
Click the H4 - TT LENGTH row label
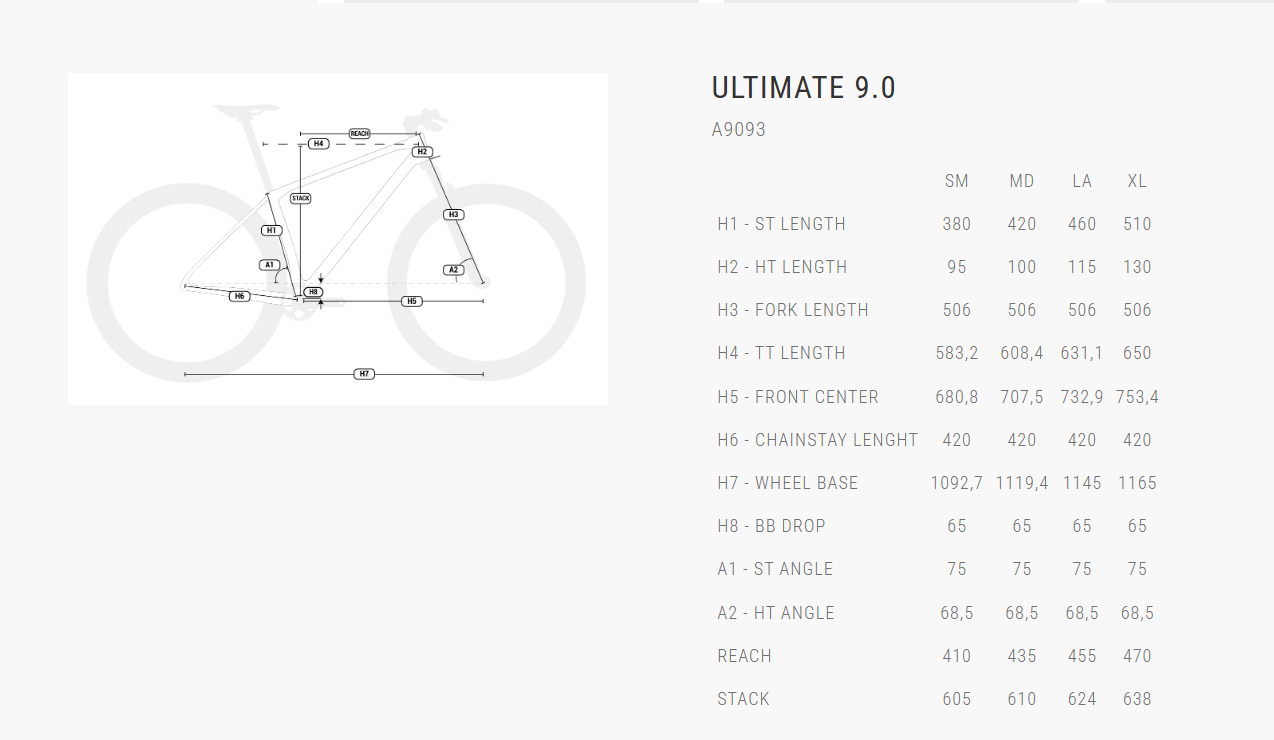click(781, 353)
